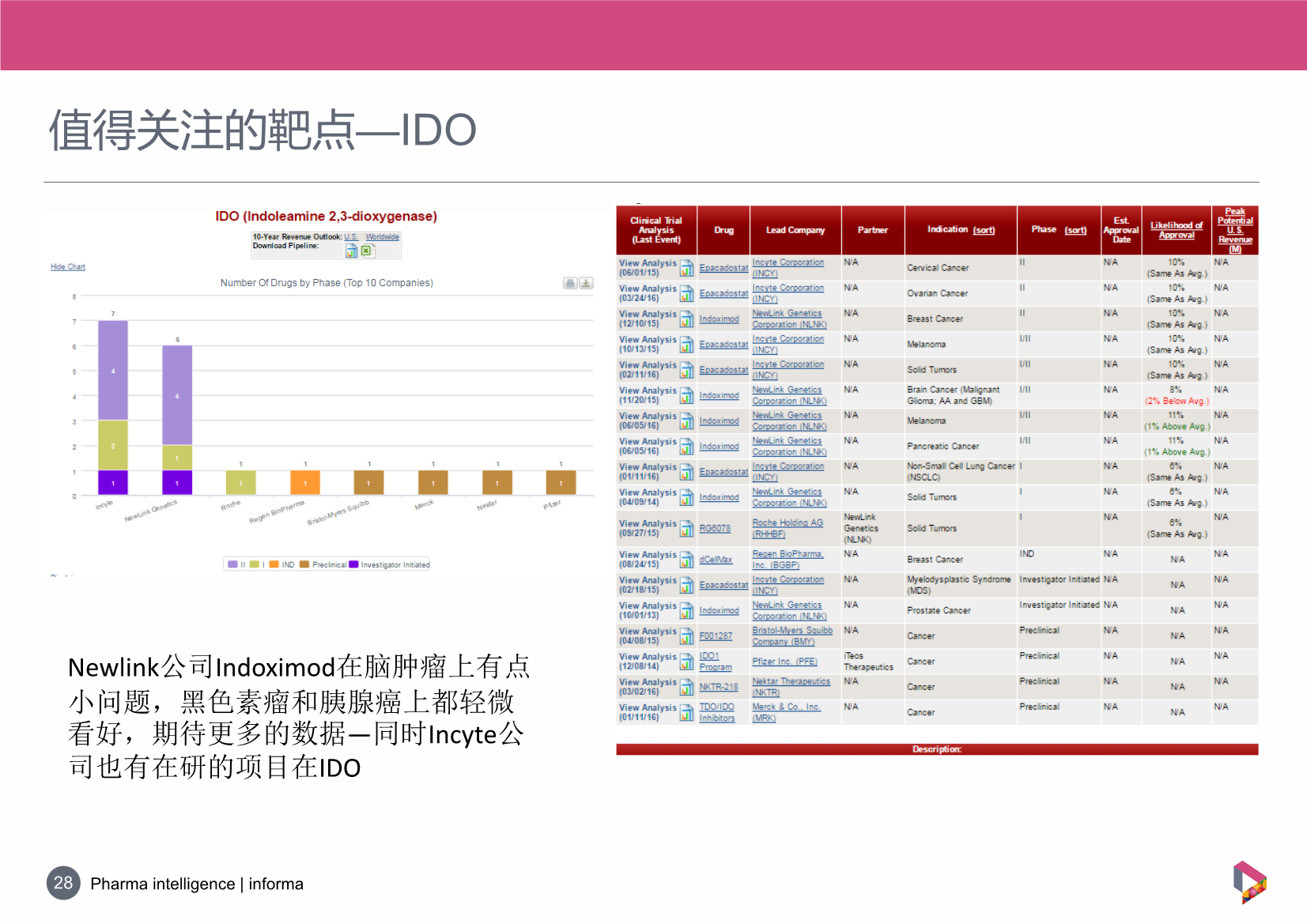Open analysis icon for 10/13/15 row
Viewport: 1307px width, 924px height.
pyautogui.click(x=686, y=345)
